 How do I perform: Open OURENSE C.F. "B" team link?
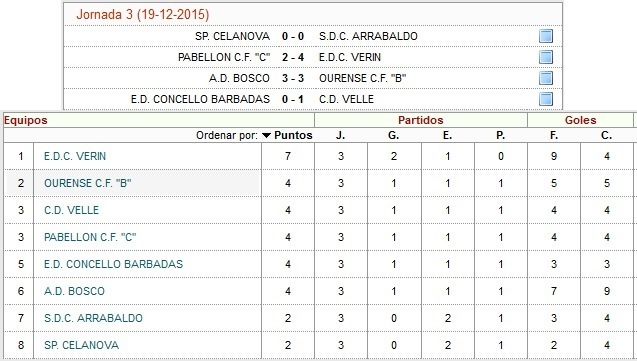click(x=88, y=183)
